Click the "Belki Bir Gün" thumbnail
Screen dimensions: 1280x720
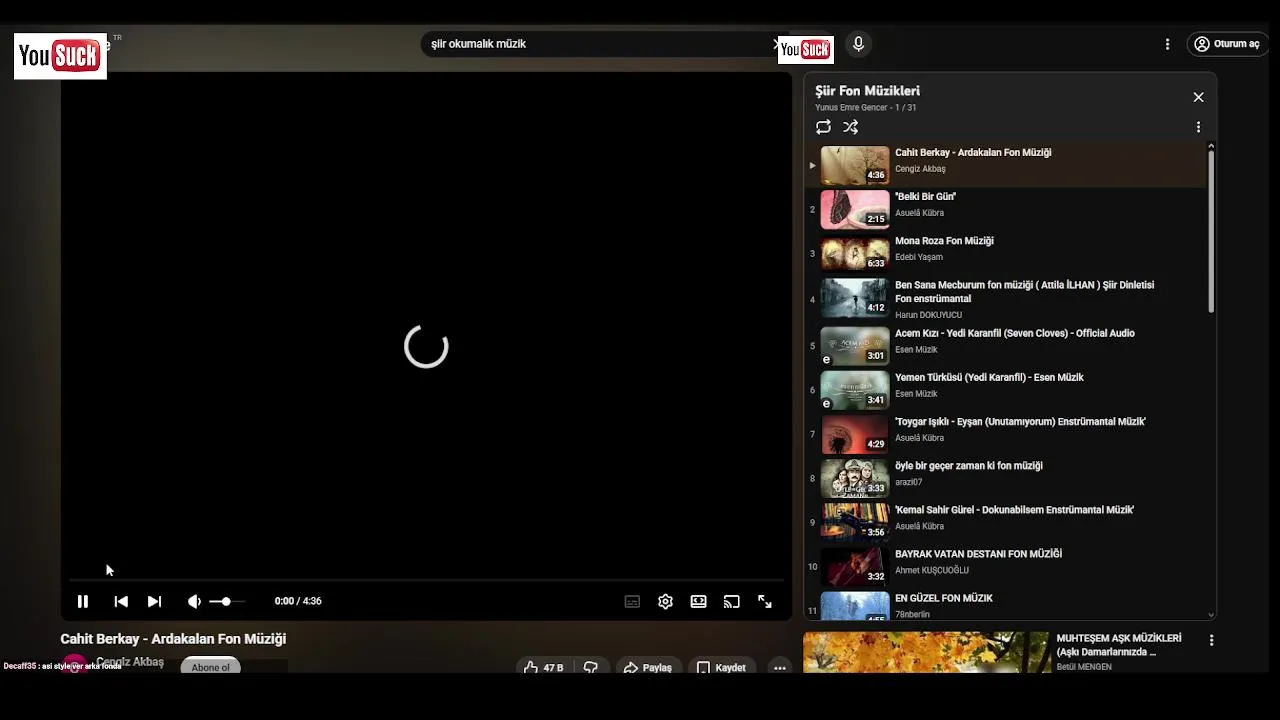point(855,209)
